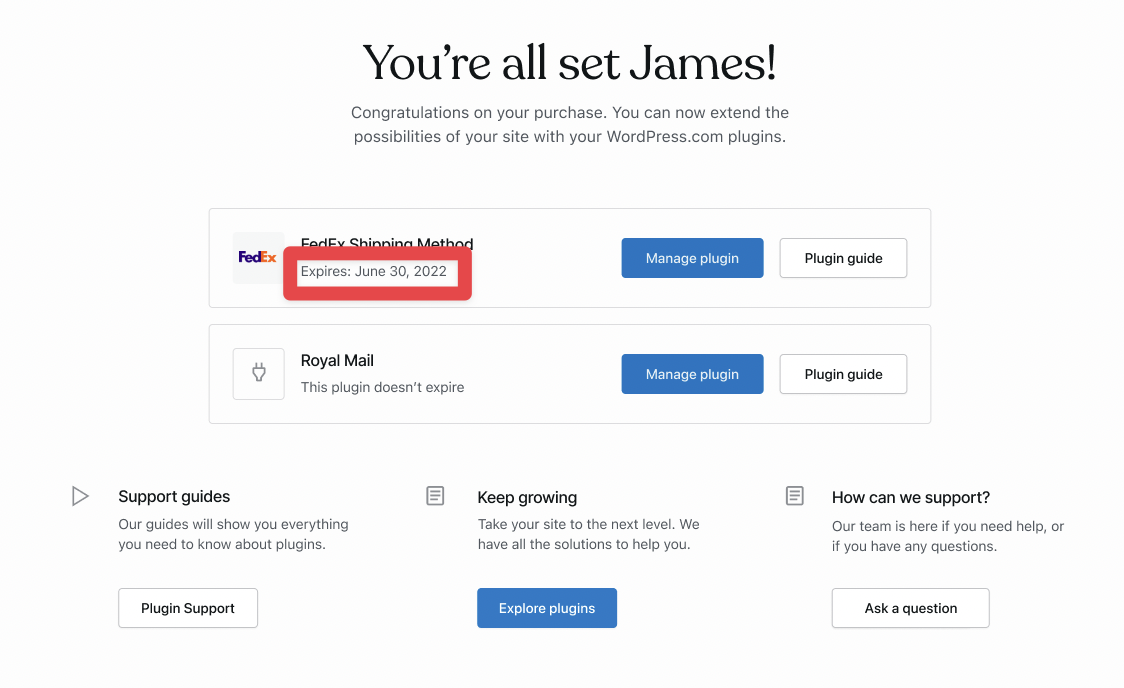Open the FedEx Plugin guide
Screen dimensions: 1124x688
coord(843,257)
